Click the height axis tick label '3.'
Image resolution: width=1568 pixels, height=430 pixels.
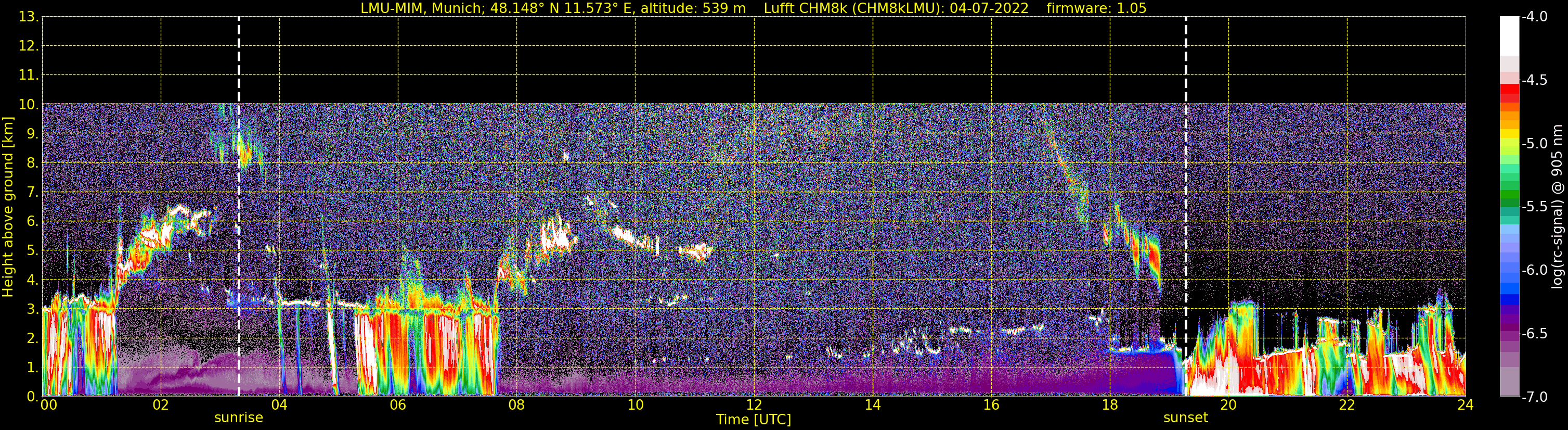click(x=33, y=309)
